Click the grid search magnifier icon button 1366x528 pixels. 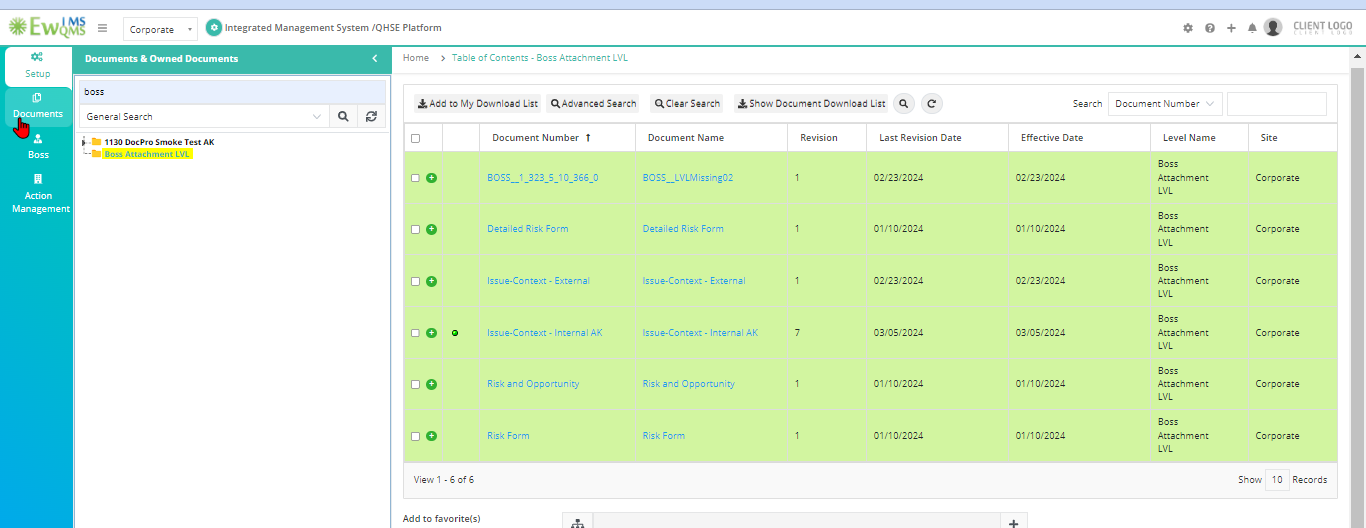903,103
